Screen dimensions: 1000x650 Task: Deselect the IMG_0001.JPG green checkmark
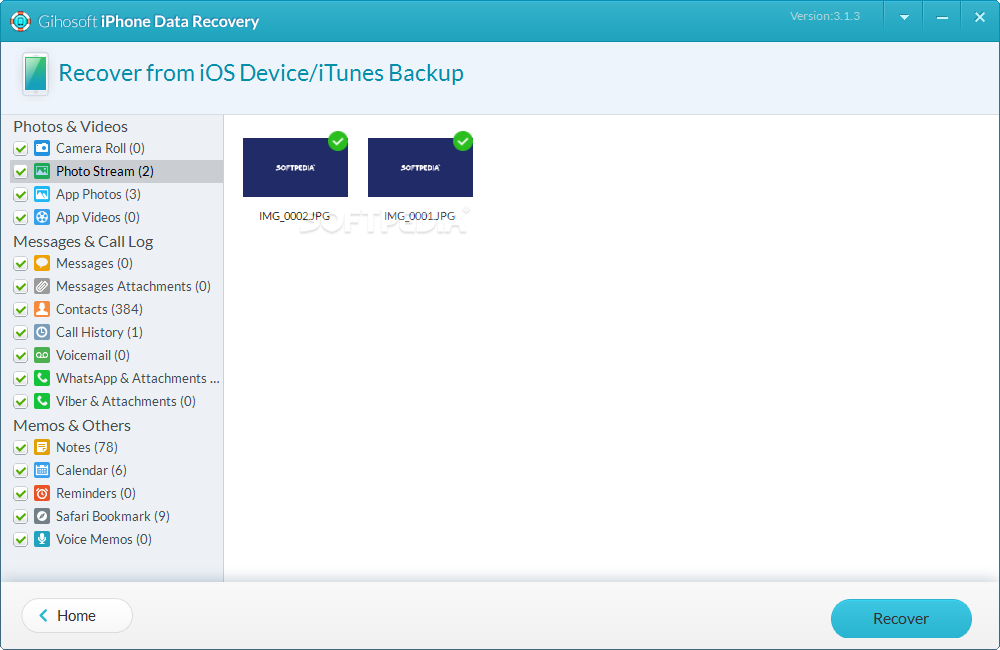pos(463,141)
